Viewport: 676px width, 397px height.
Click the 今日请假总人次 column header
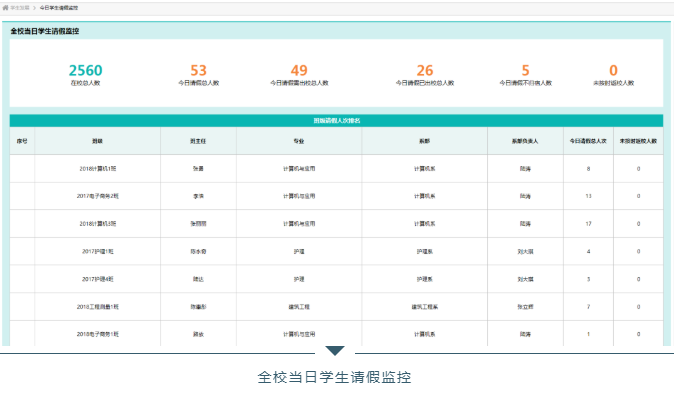588,141
